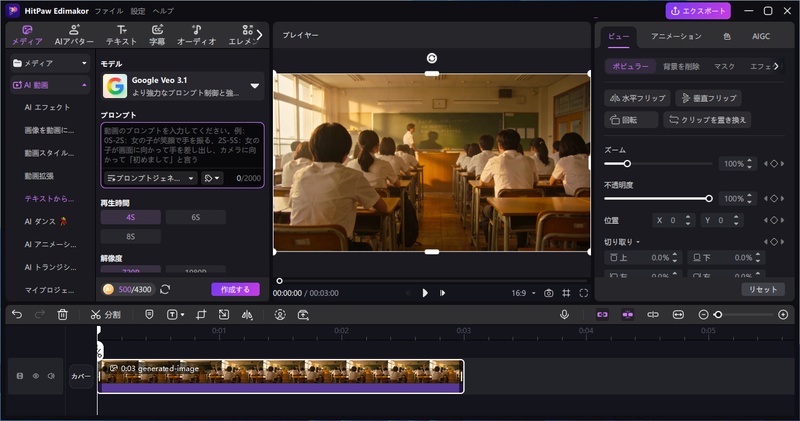The height and width of the screenshot is (421, 800).
Task: Enter fullscreen preview mode
Action: pos(584,293)
